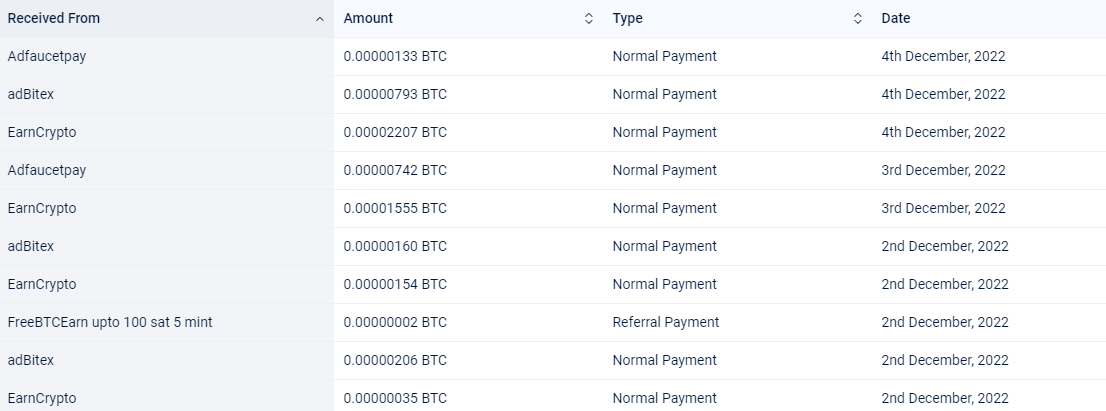Click the Amount column header label
The image size is (1106, 411).
pos(368,18)
